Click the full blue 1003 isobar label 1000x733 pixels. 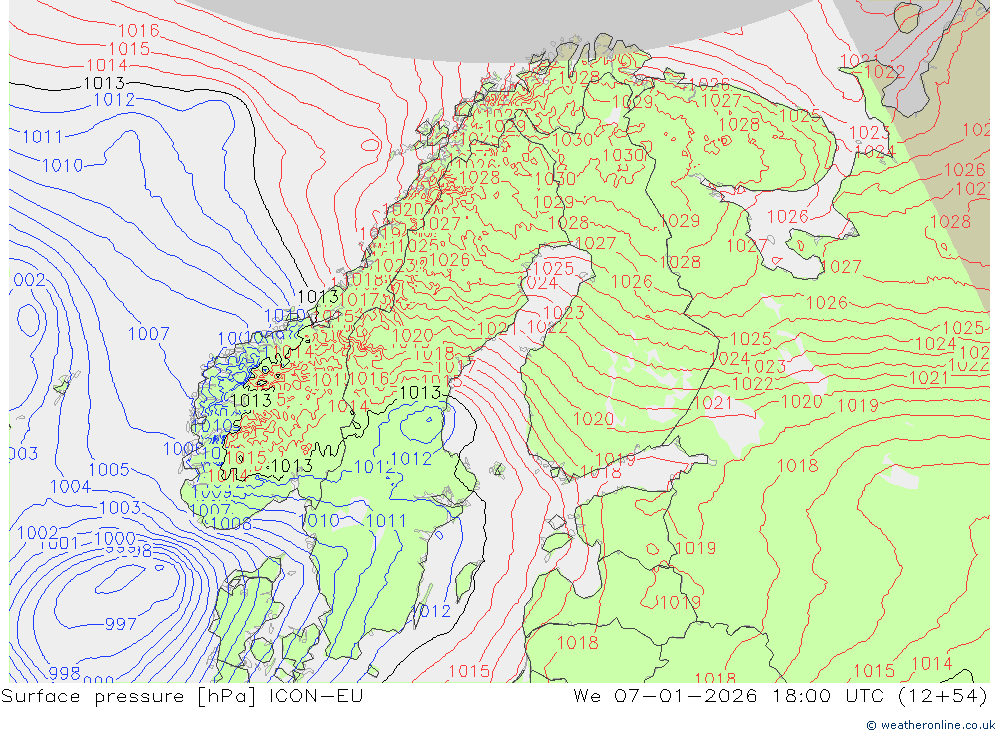(120, 508)
